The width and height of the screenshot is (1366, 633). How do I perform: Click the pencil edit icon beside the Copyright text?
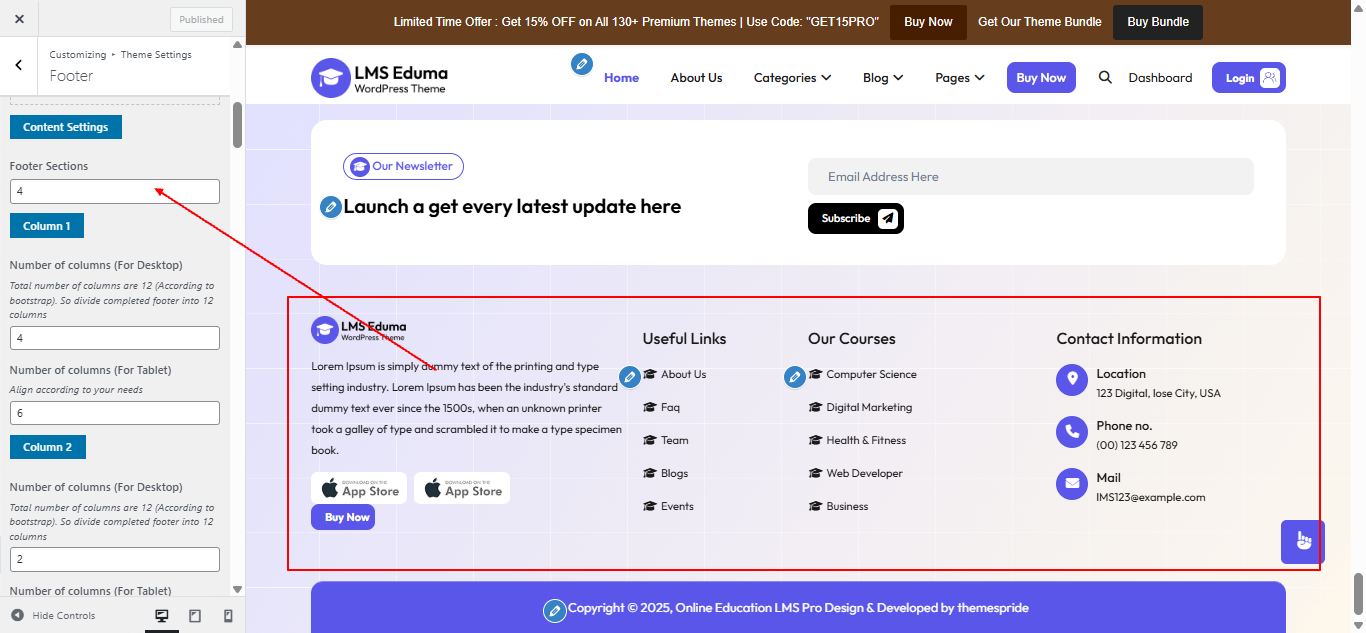[555, 609]
